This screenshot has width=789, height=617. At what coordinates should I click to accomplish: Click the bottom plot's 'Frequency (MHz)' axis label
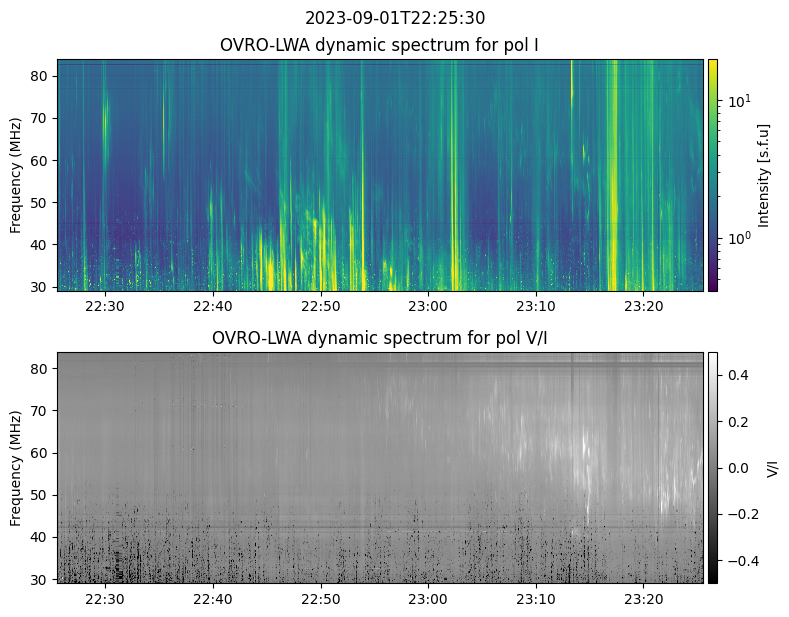(x=16, y=467)
